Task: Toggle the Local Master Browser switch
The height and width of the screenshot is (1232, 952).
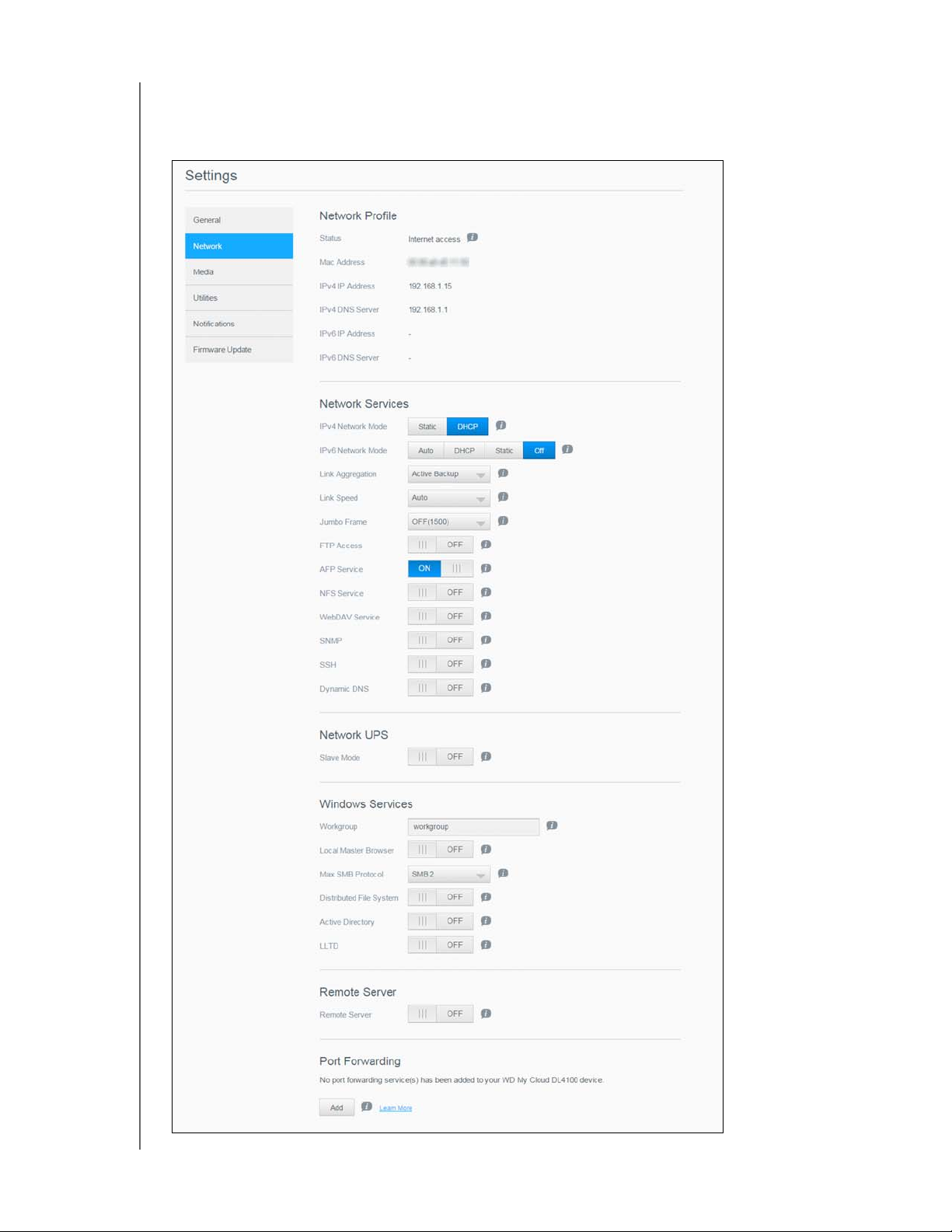Action: click(x=441, y=850)
